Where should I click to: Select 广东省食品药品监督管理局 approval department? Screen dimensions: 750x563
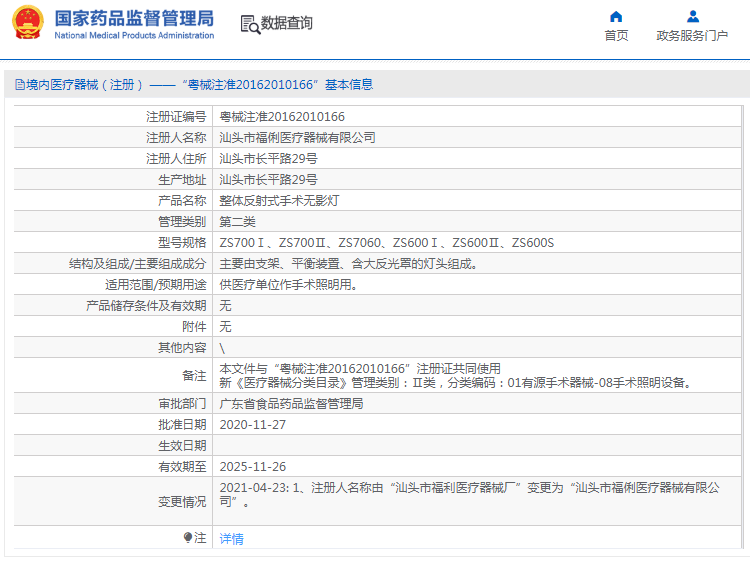(x=291, y=404)
